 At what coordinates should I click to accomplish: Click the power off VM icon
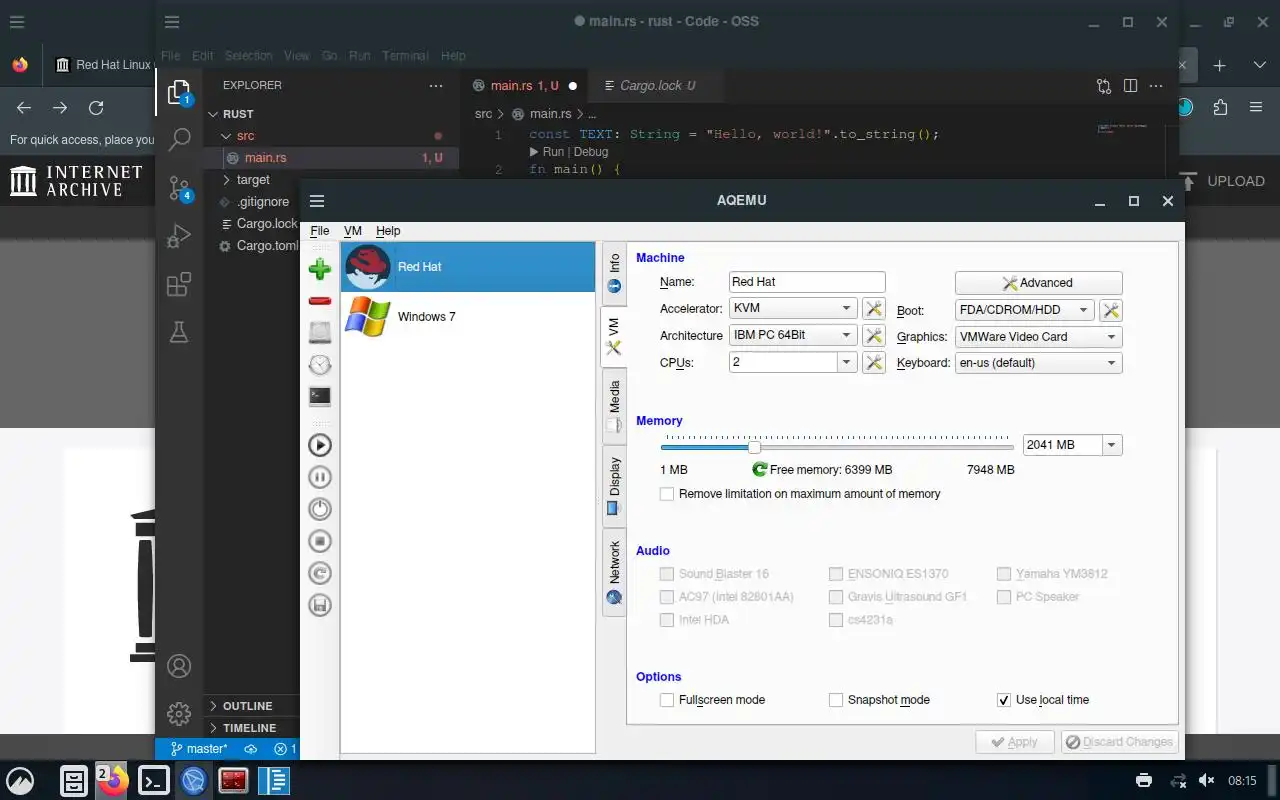[x=320, y=509]
